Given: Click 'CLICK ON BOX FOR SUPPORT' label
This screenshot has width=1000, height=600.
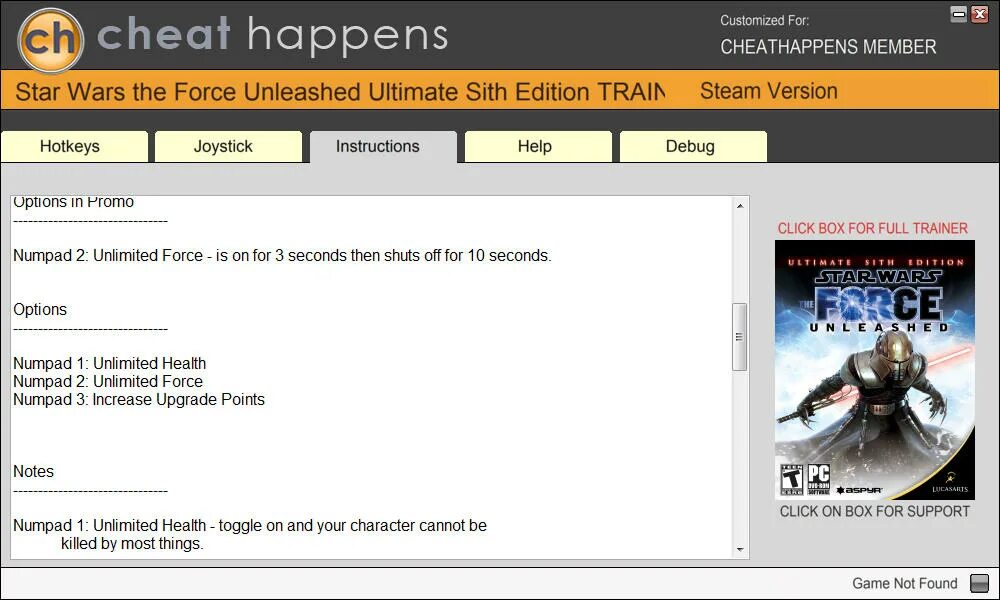Looking at the screenshot, I should tap(874, 511).
